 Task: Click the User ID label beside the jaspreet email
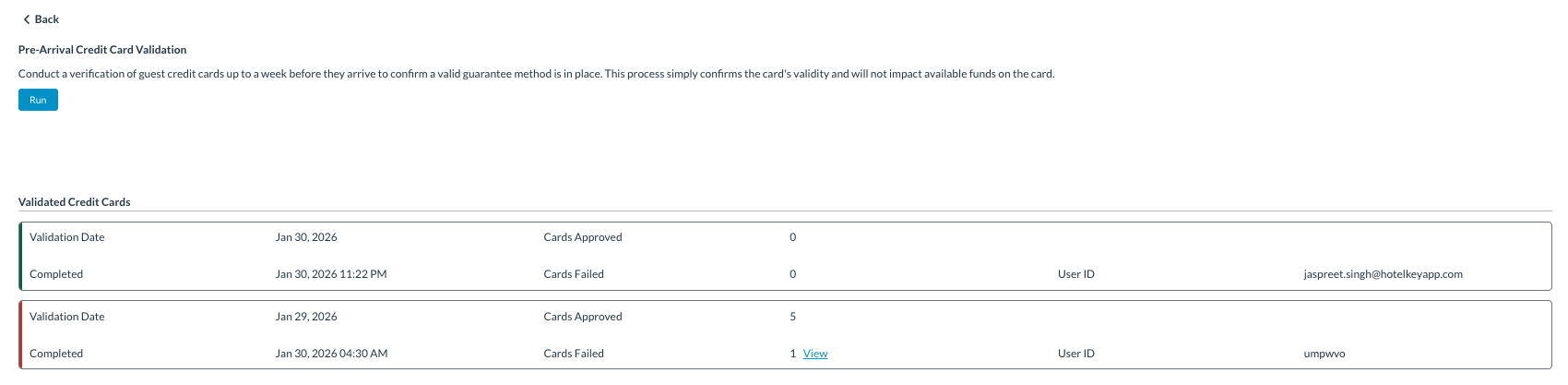tap(1076, 274)
